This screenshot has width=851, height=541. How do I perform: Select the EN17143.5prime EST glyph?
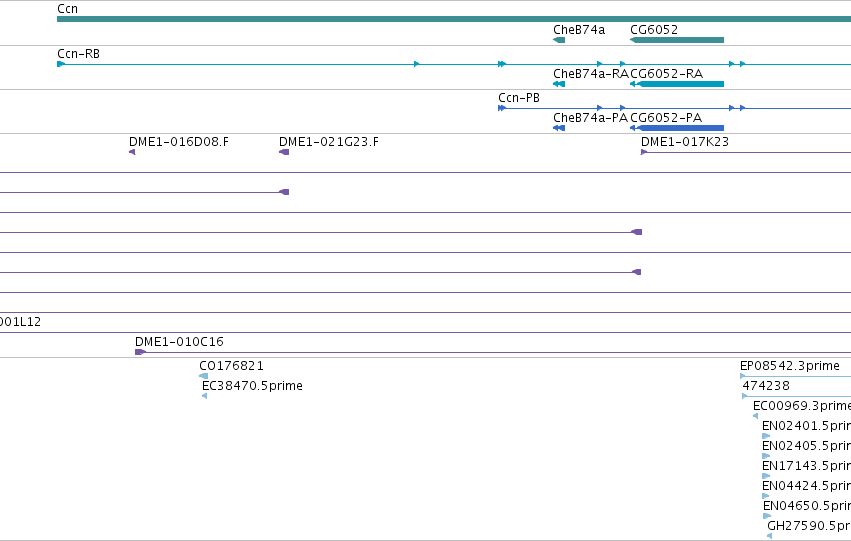tap(766, 476)
